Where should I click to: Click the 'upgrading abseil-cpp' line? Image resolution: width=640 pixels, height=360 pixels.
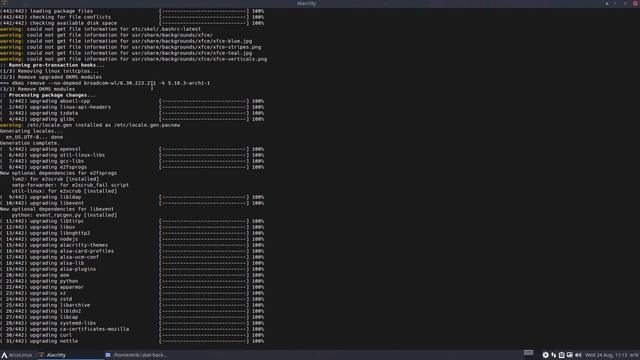[132, 101]
